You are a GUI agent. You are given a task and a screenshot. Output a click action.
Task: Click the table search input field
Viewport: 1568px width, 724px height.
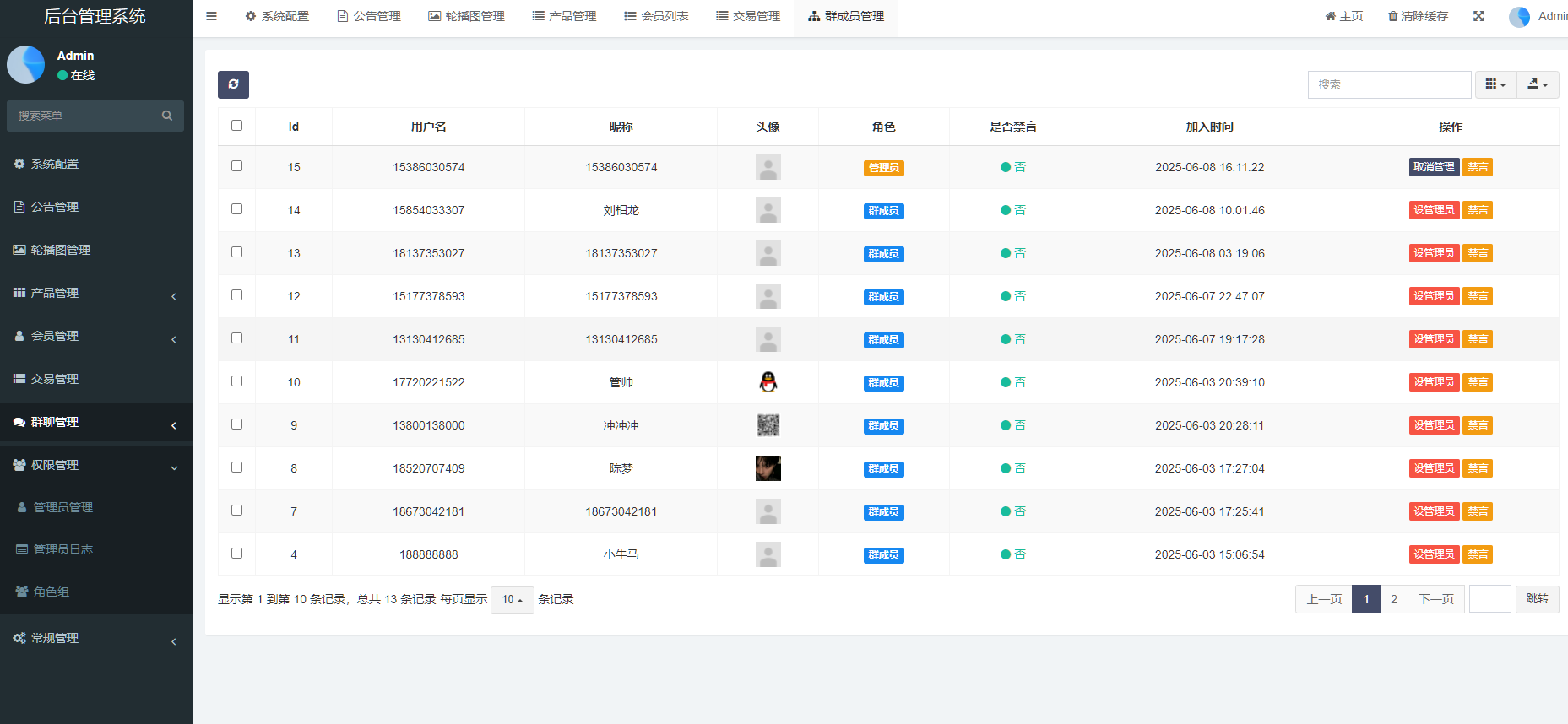click(x=1389, y=84)
